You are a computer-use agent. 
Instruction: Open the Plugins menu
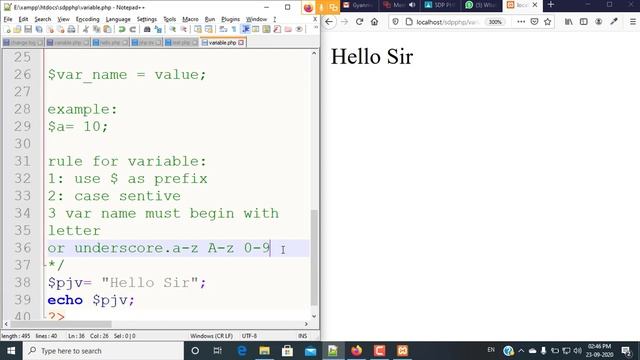click(231, 19)
